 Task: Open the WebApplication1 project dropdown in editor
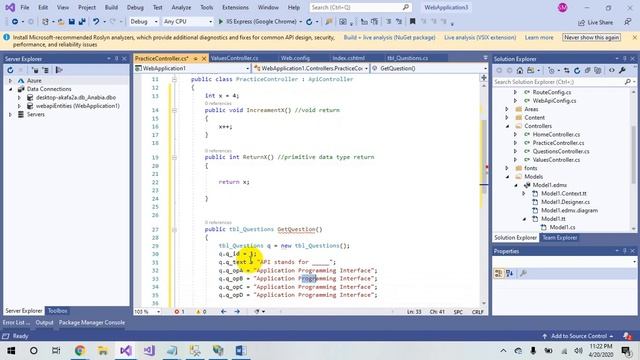pos(192,68)
